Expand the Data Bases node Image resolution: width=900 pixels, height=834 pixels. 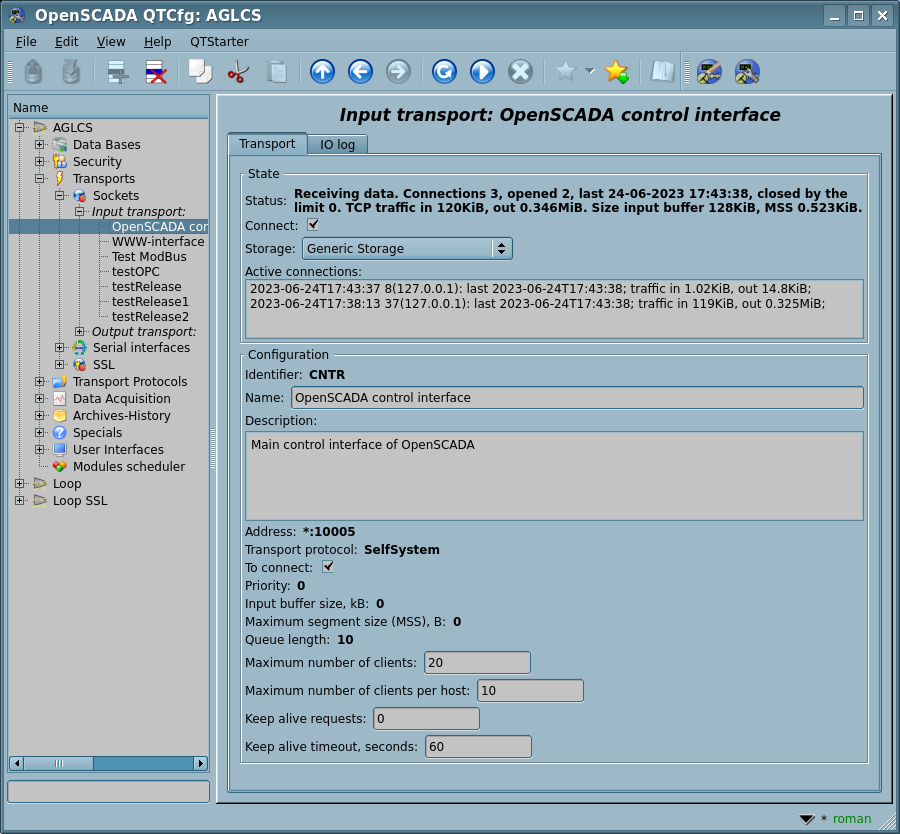tap(40, 145)
